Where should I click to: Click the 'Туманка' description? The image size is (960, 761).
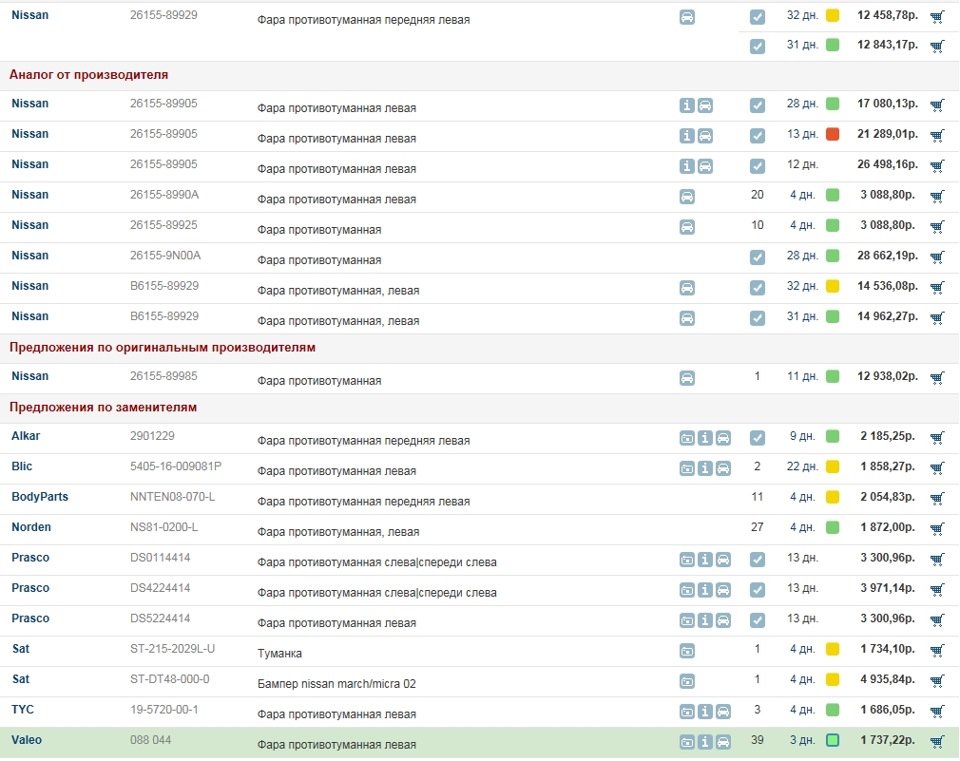[280, 653]
